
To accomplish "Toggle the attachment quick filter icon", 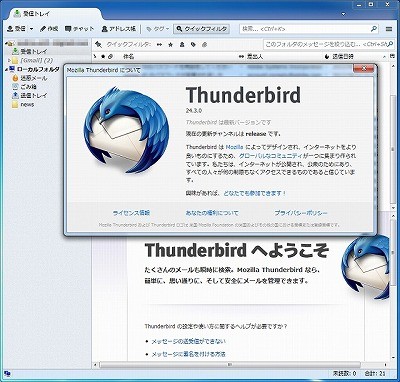I will [205, 44].
